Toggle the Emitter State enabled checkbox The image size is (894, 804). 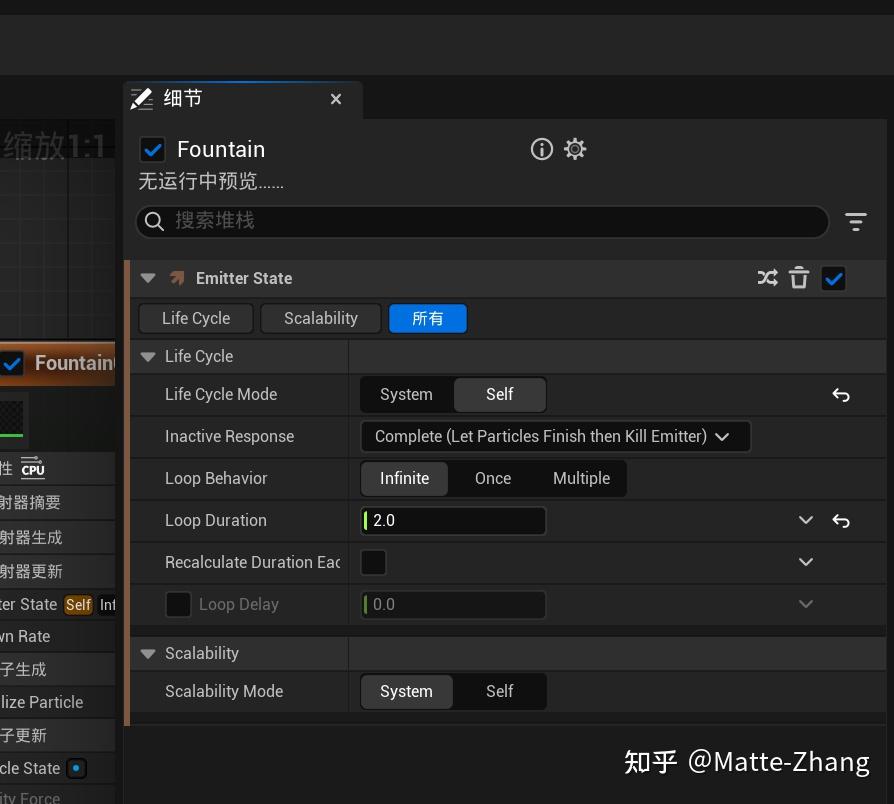[x=833, y=278]
